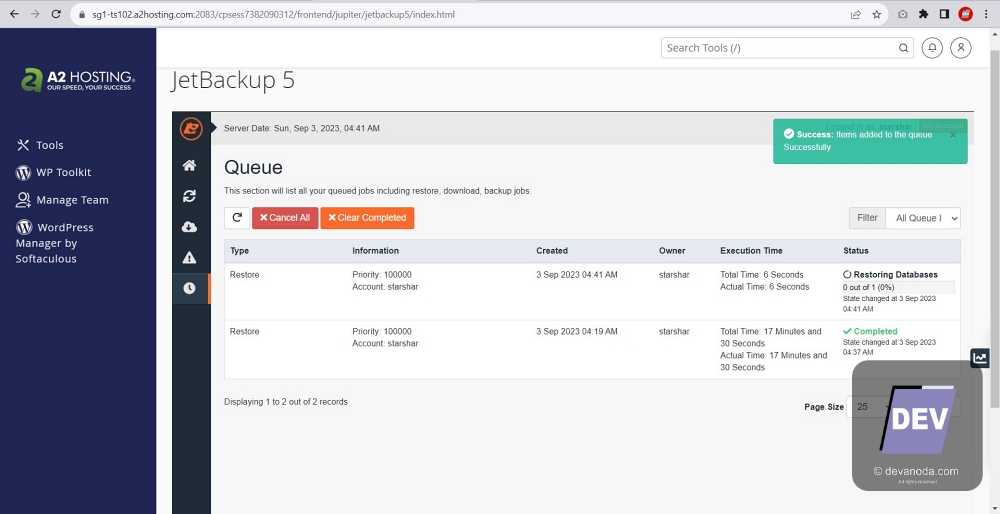Select the Restore row created 04:41 AM
The image size is (1000, 514).
592,291
